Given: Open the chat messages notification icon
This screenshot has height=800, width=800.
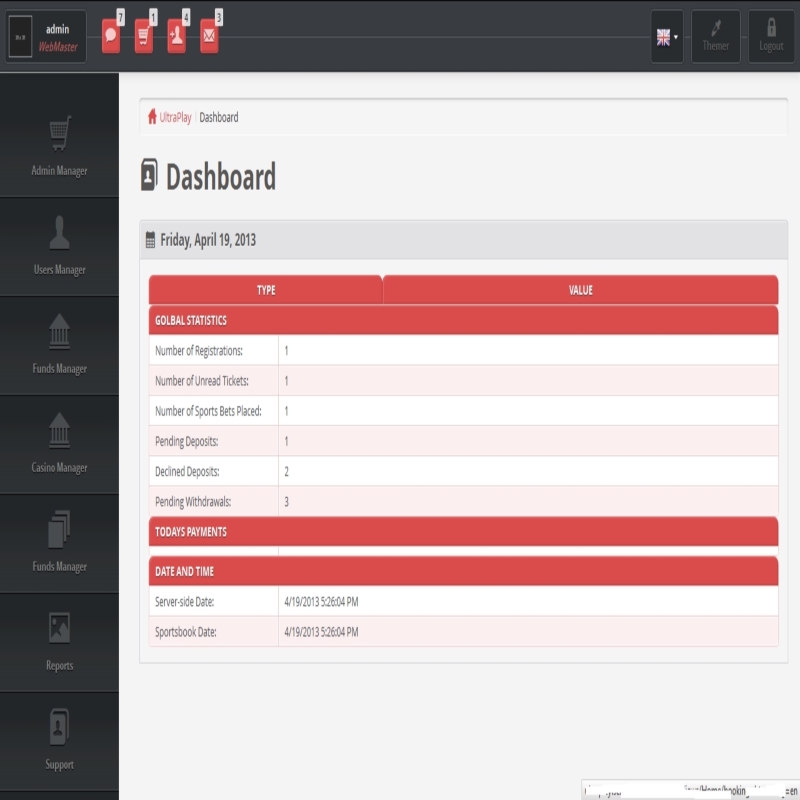Looking at the screenshot, I should pyautogui.click(x=111, y=36).
